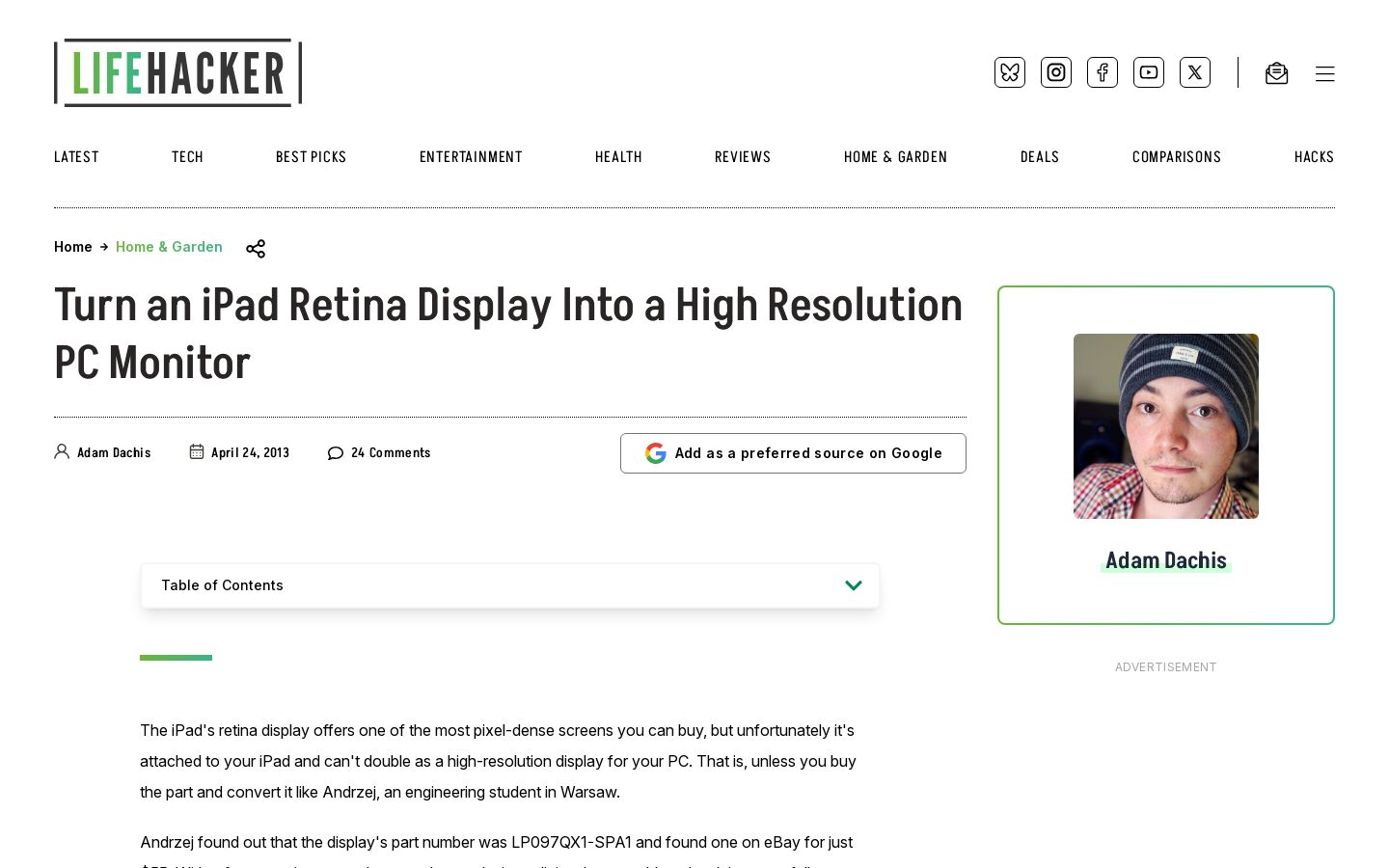Select Entertainment in the navigation
The width and height of the screenshot is (1389, 868).
pos(471,157)
